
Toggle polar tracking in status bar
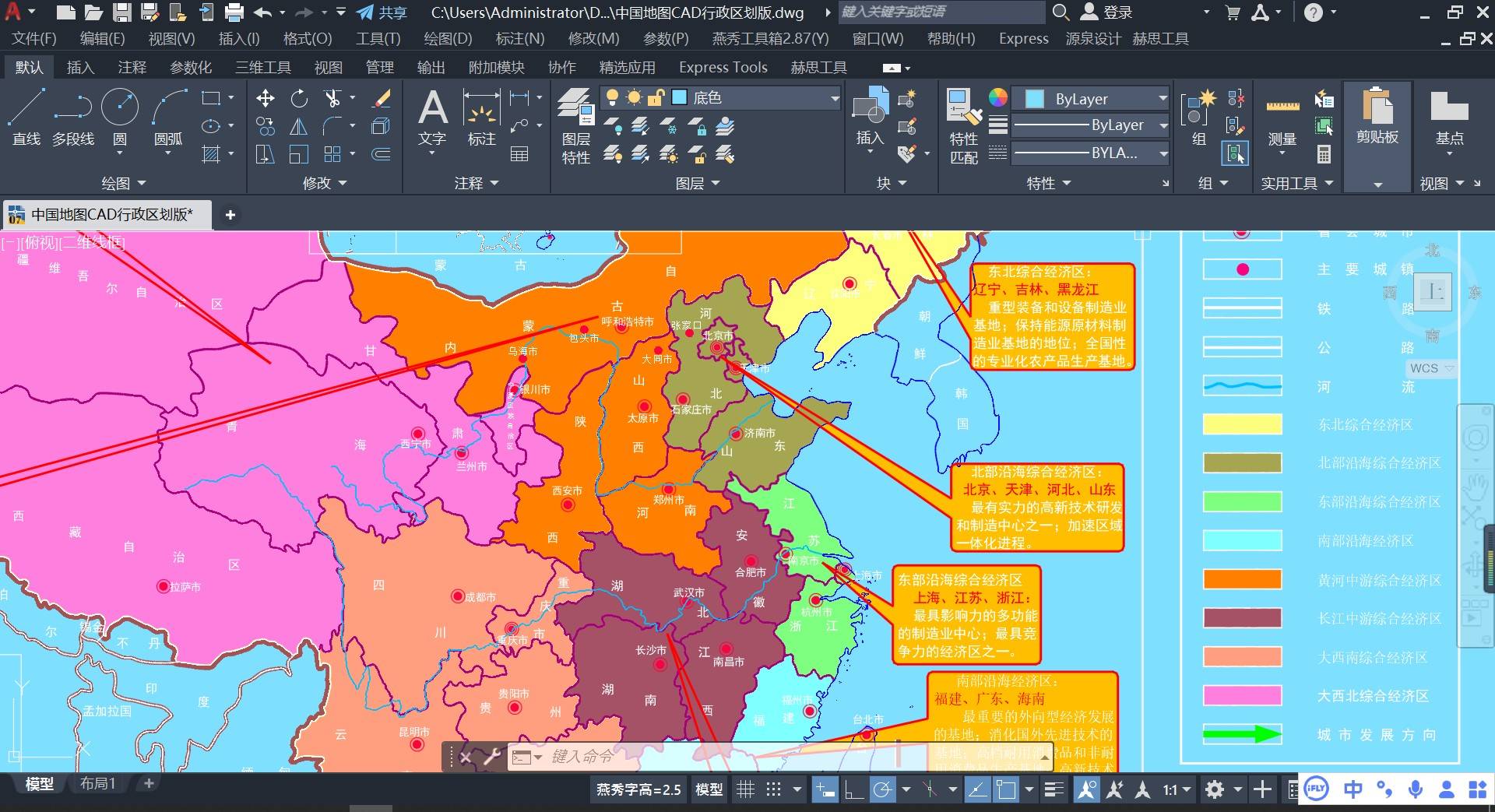[x=882, y=789]
